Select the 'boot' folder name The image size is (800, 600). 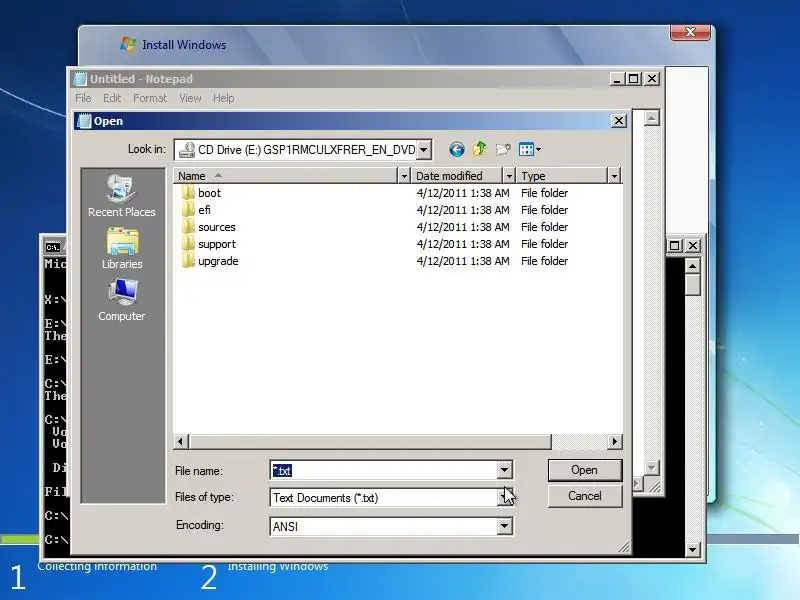(x=209, y=193)
